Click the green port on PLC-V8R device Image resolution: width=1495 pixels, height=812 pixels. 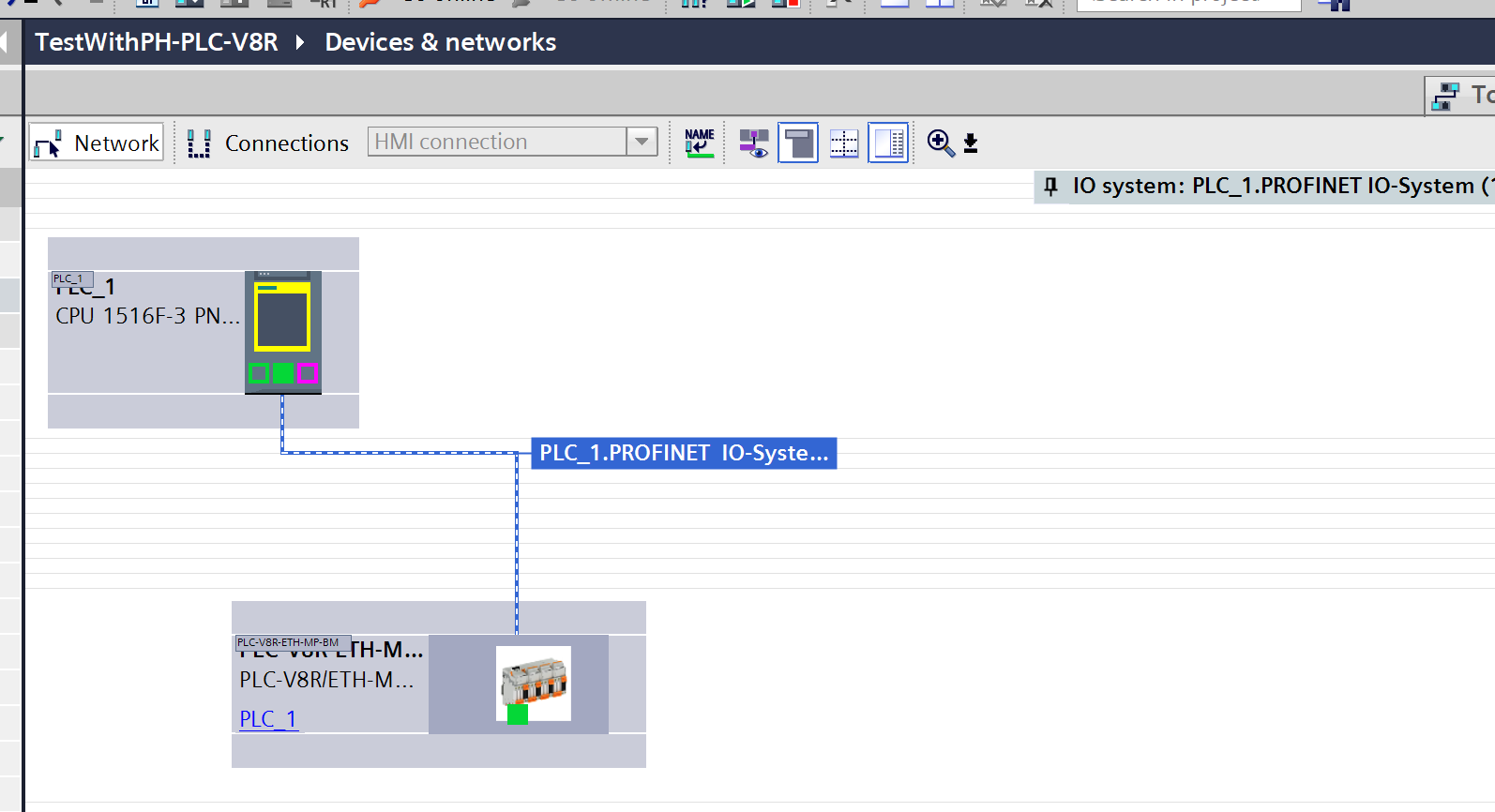tap(518, 714)
